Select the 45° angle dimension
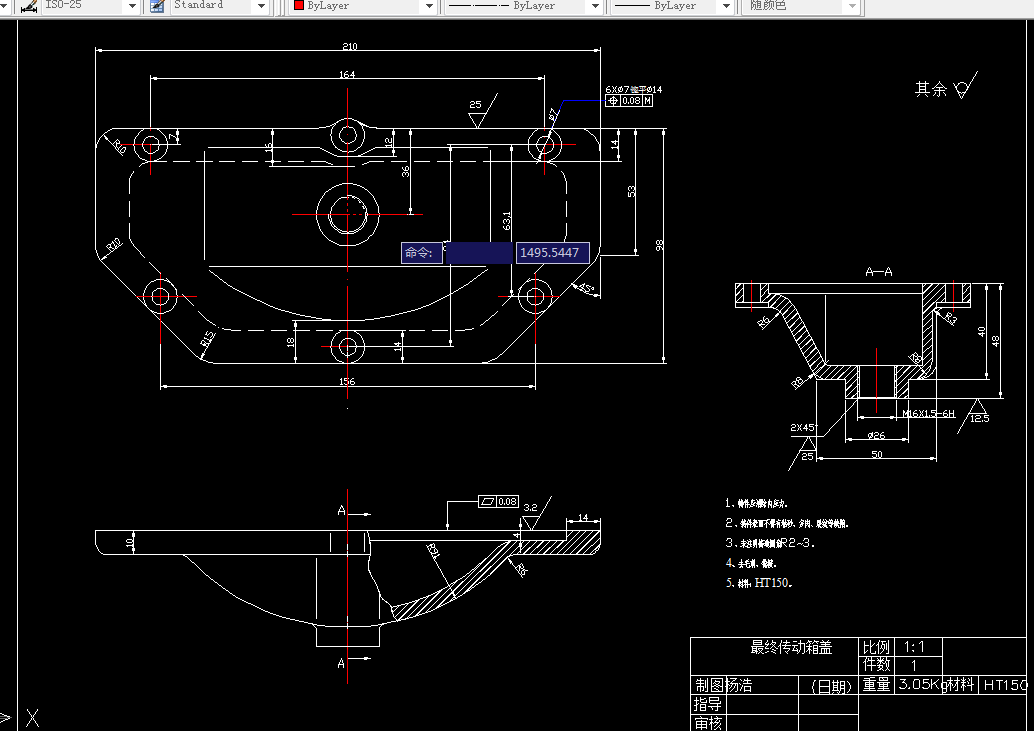This screenshot has width=1034, height=731. [586, 288]
